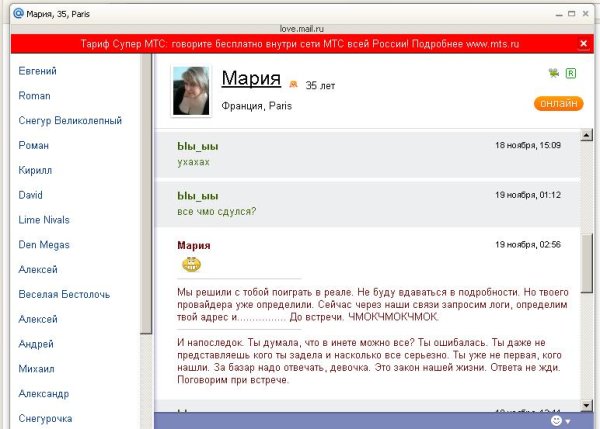
Task: Choose Веселая Бестолочь from contacts
Action: pyautogui.click(x=63, y=295)
